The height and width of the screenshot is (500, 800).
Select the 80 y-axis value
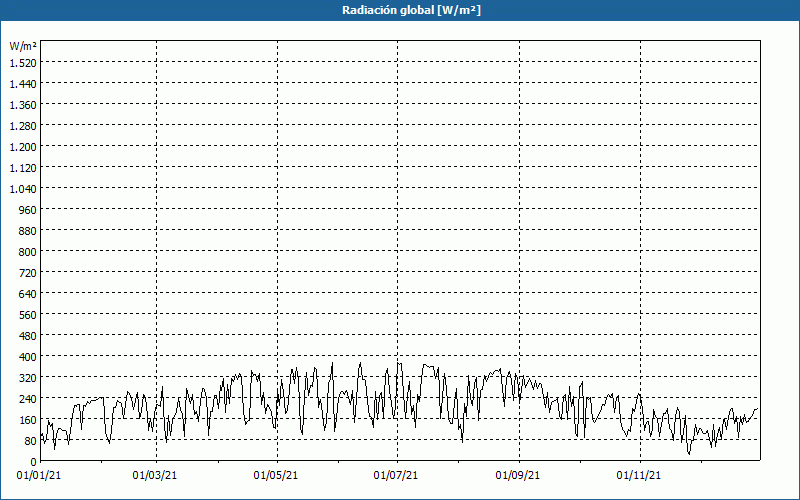pyautogui.click(x=30, y=441)
